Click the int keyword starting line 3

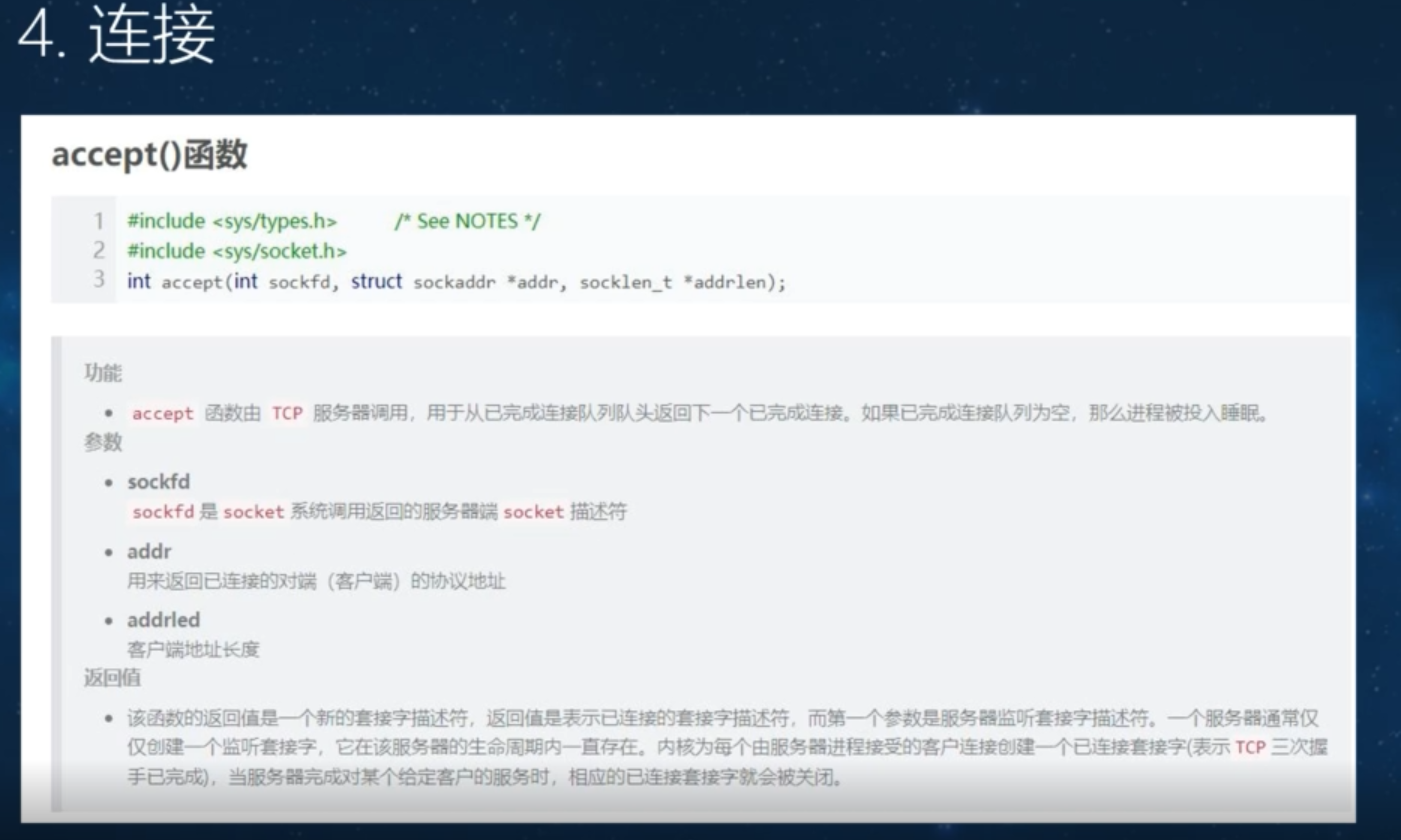click(138, 281)
